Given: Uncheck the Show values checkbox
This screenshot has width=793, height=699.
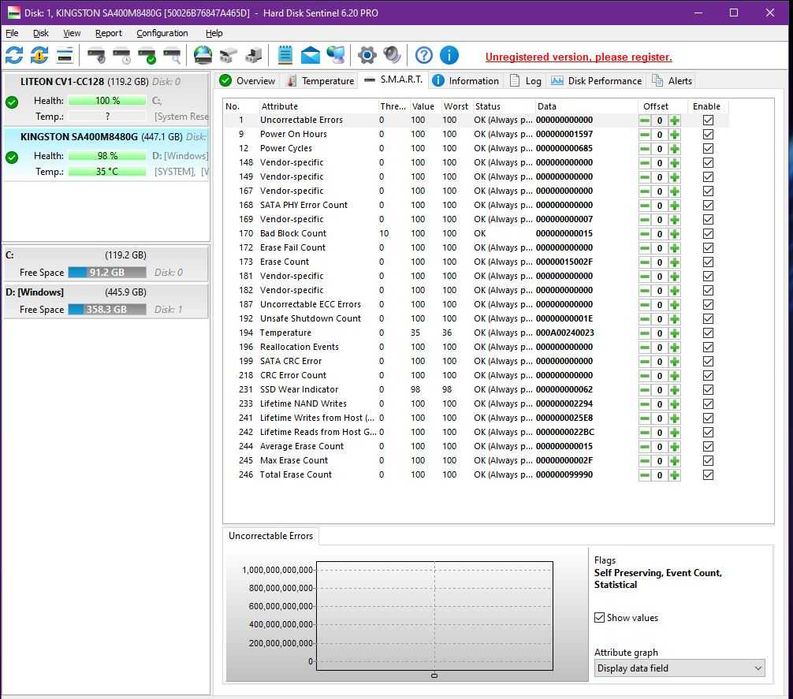Looking at the screenshot, I should [x=599, y=618].
